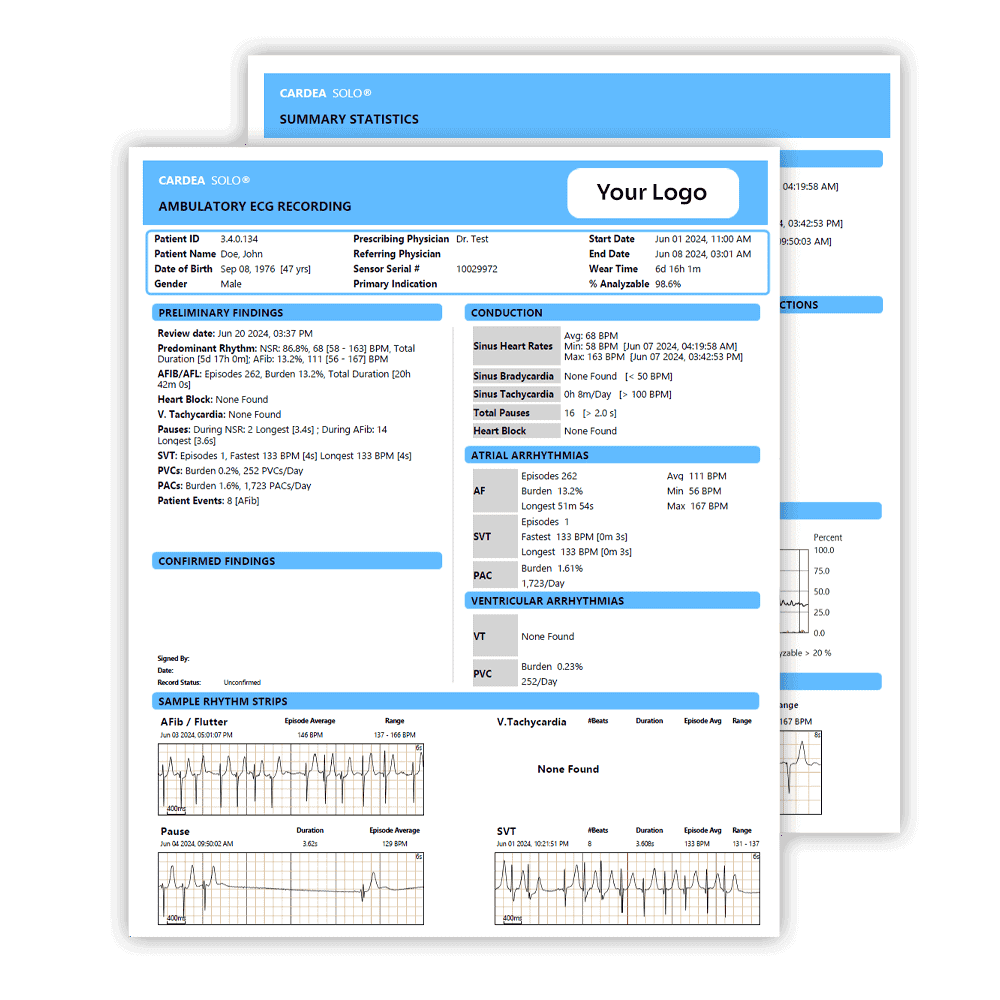This screenshot has height=1000, width=1000.
Task: Click the SAMPLE RHYTHM STRIPS header
Action: (x=455, y=702)
